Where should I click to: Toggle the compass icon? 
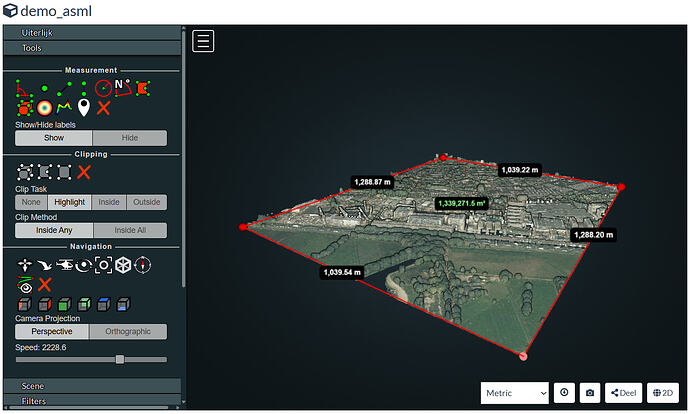(143, 265)
